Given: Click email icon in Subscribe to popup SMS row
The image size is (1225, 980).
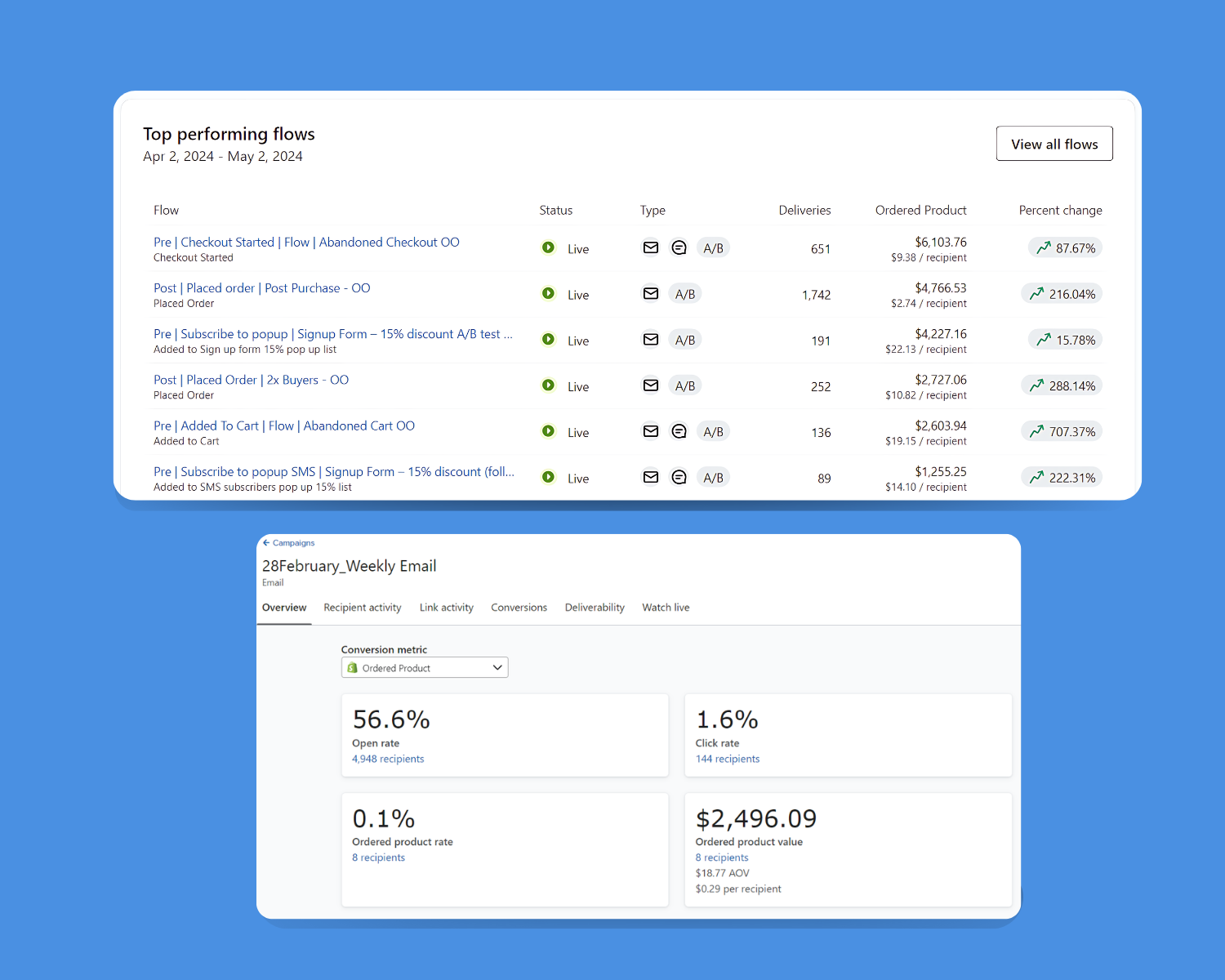Looking at the screenshot, I should pos(650,477).
